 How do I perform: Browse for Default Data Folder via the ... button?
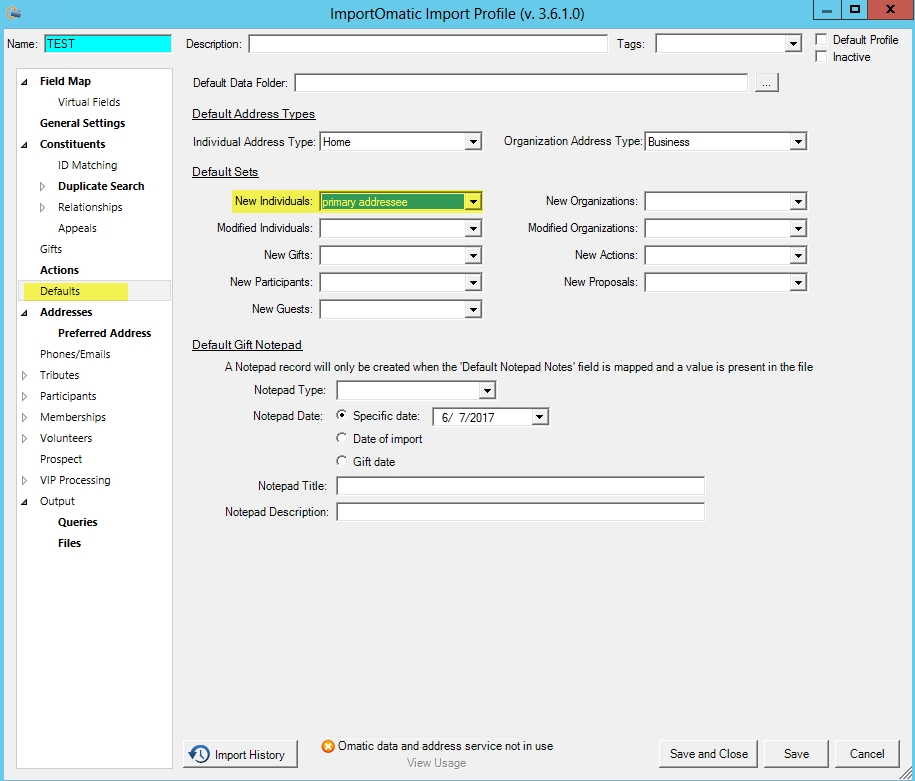766,82
